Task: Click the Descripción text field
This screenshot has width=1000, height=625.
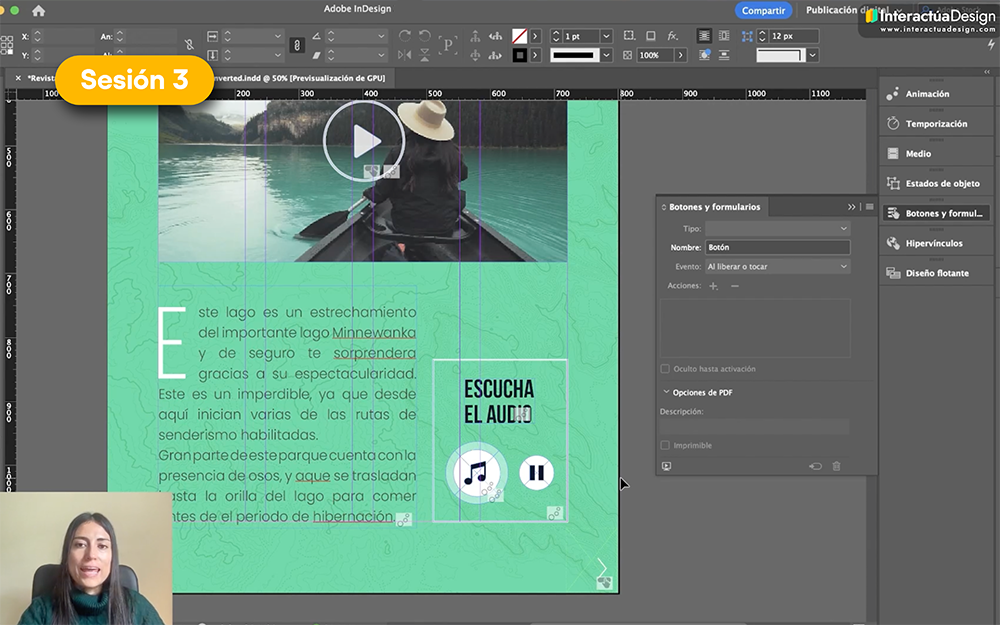Action: 754,427
